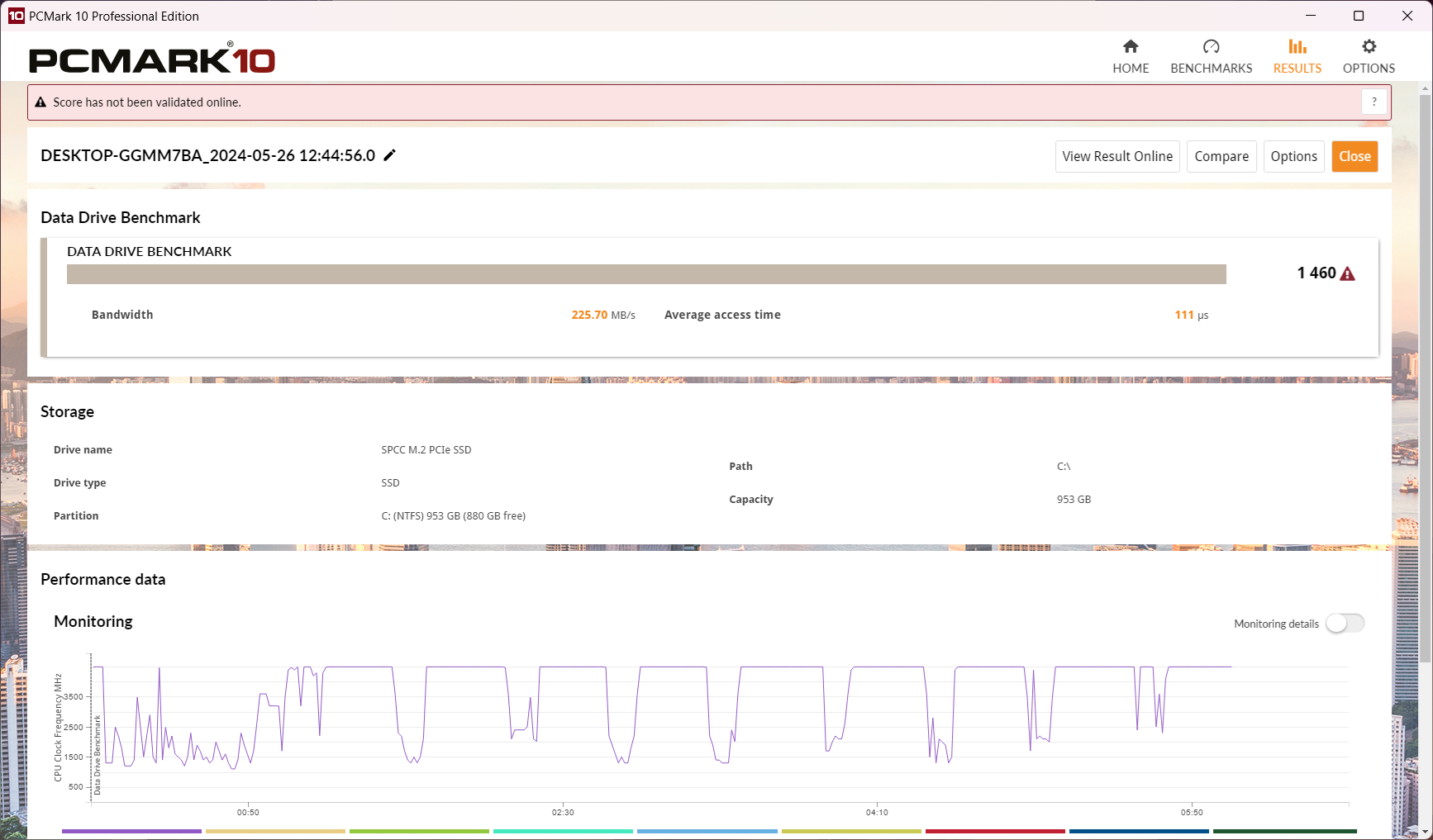This screenshot has height=840, width=1433.
Task: Click the 225.70 MB/s bandwidth value
Action: click(x=603, y=315)
